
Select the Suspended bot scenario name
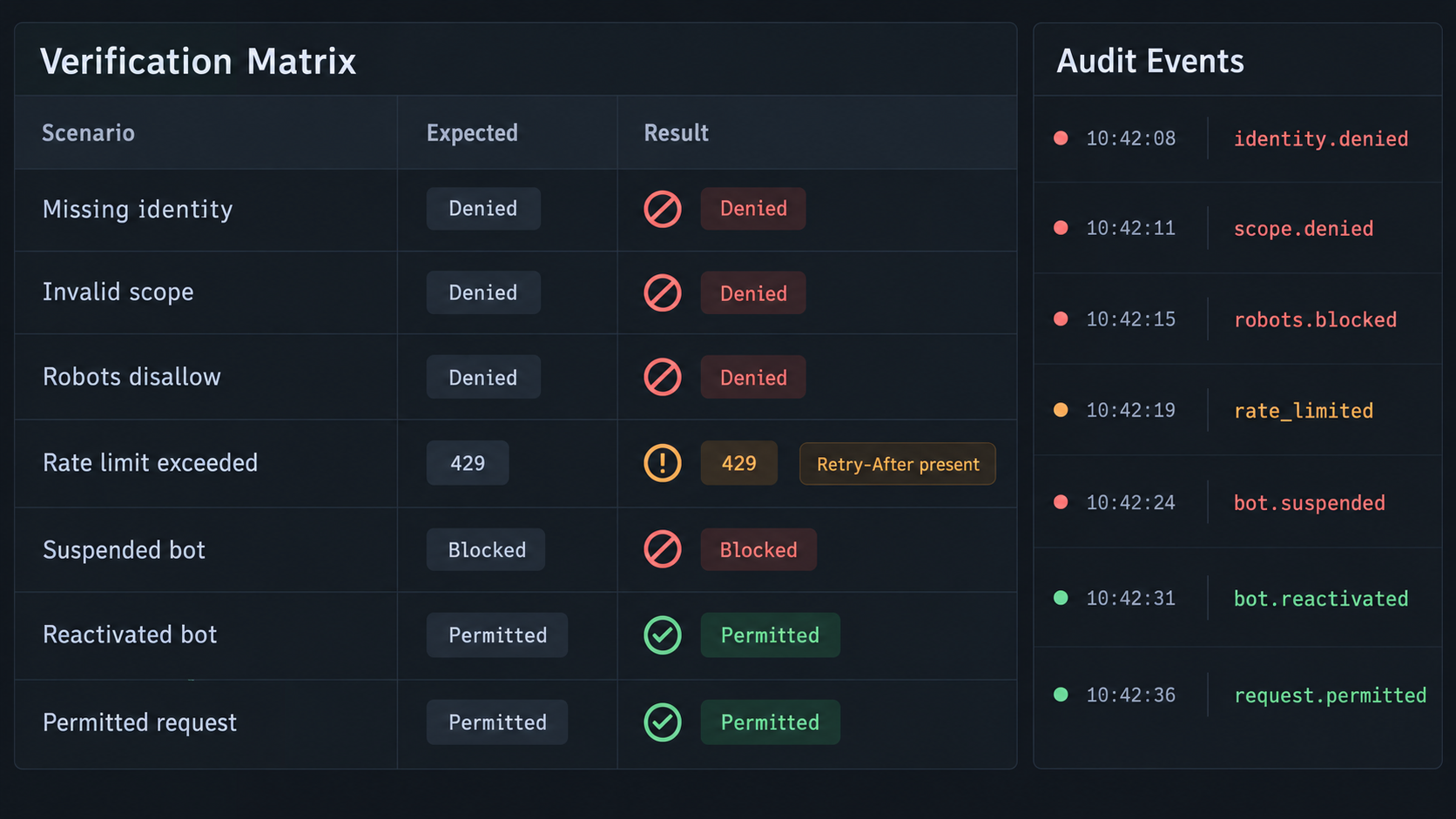click(124, 550)
